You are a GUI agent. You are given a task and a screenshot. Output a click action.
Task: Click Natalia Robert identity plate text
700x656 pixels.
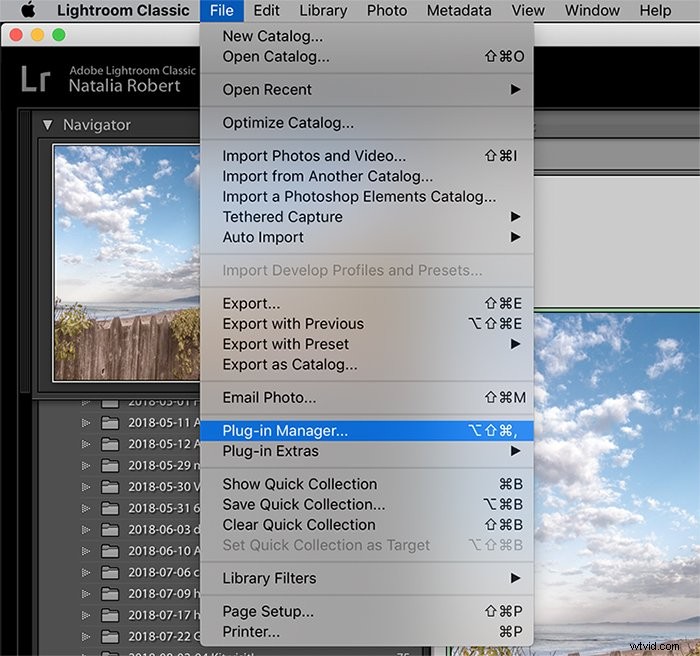pos(125,86)
